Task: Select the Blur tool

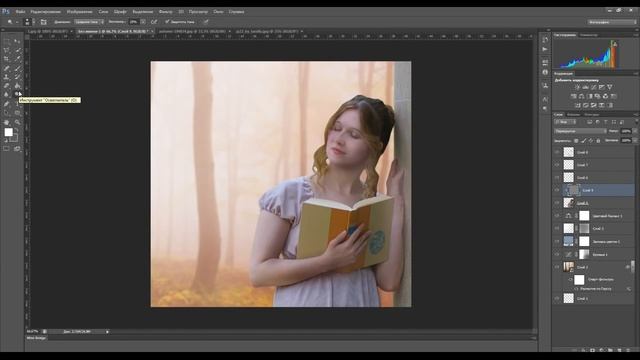Action: [6, 94]
